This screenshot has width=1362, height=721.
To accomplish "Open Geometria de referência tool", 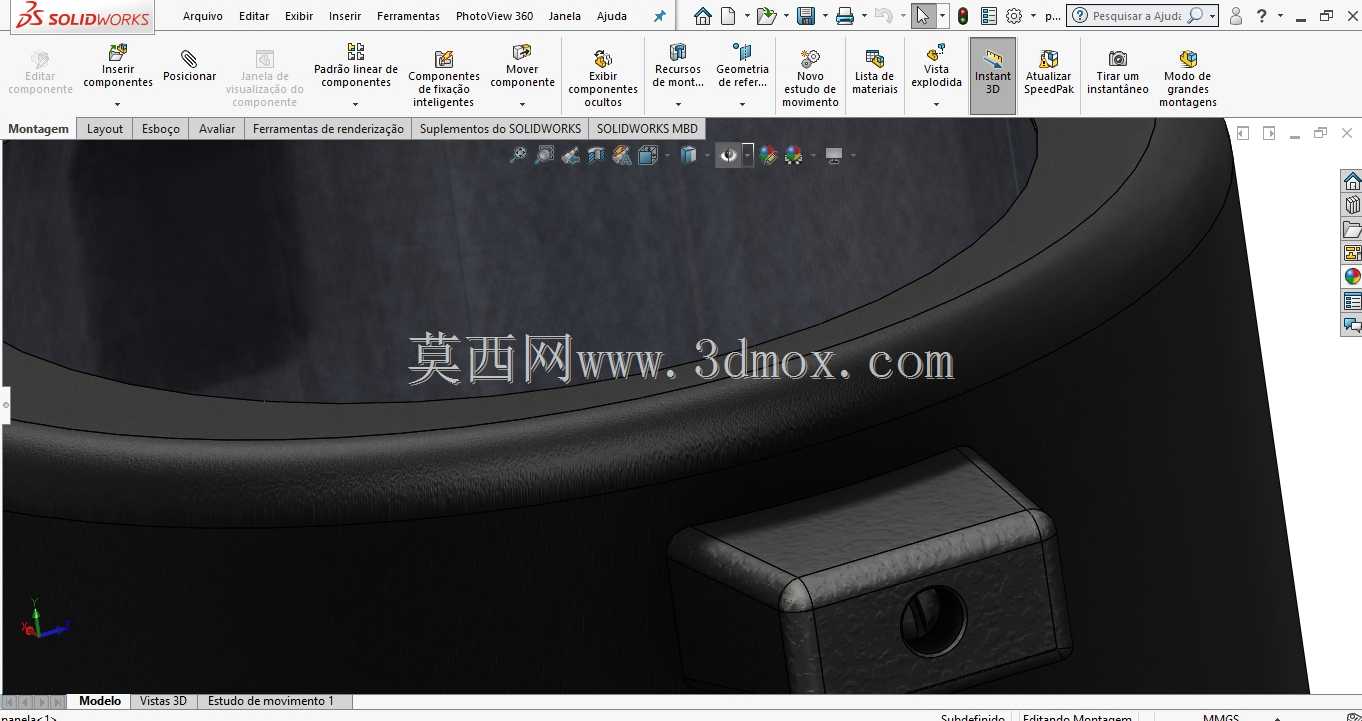I will point(742,67).
